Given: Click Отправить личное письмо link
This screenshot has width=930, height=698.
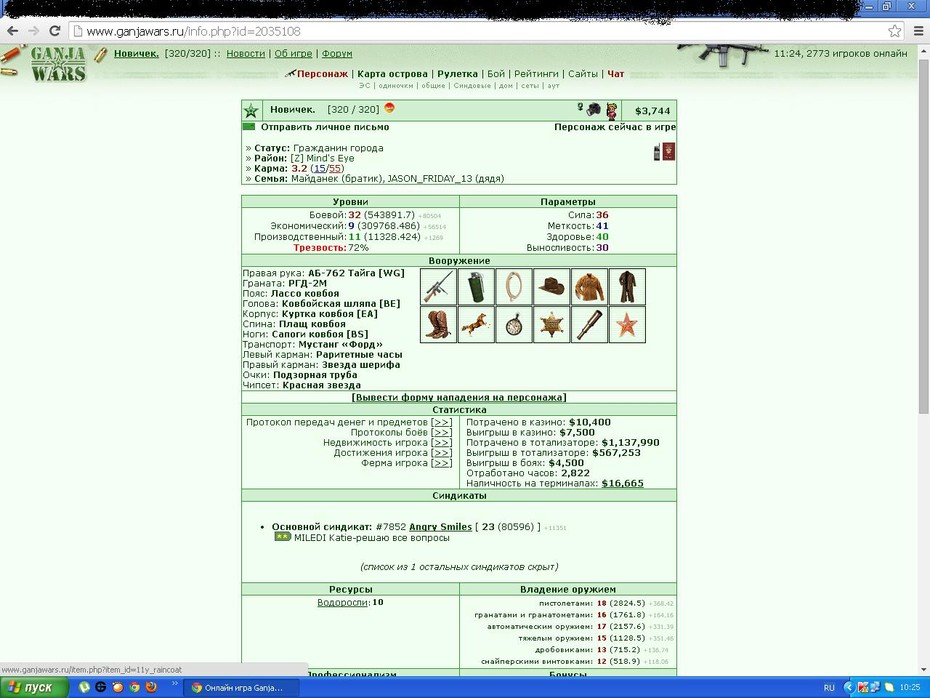Looking at the screenshot, I should coord(325,127).
